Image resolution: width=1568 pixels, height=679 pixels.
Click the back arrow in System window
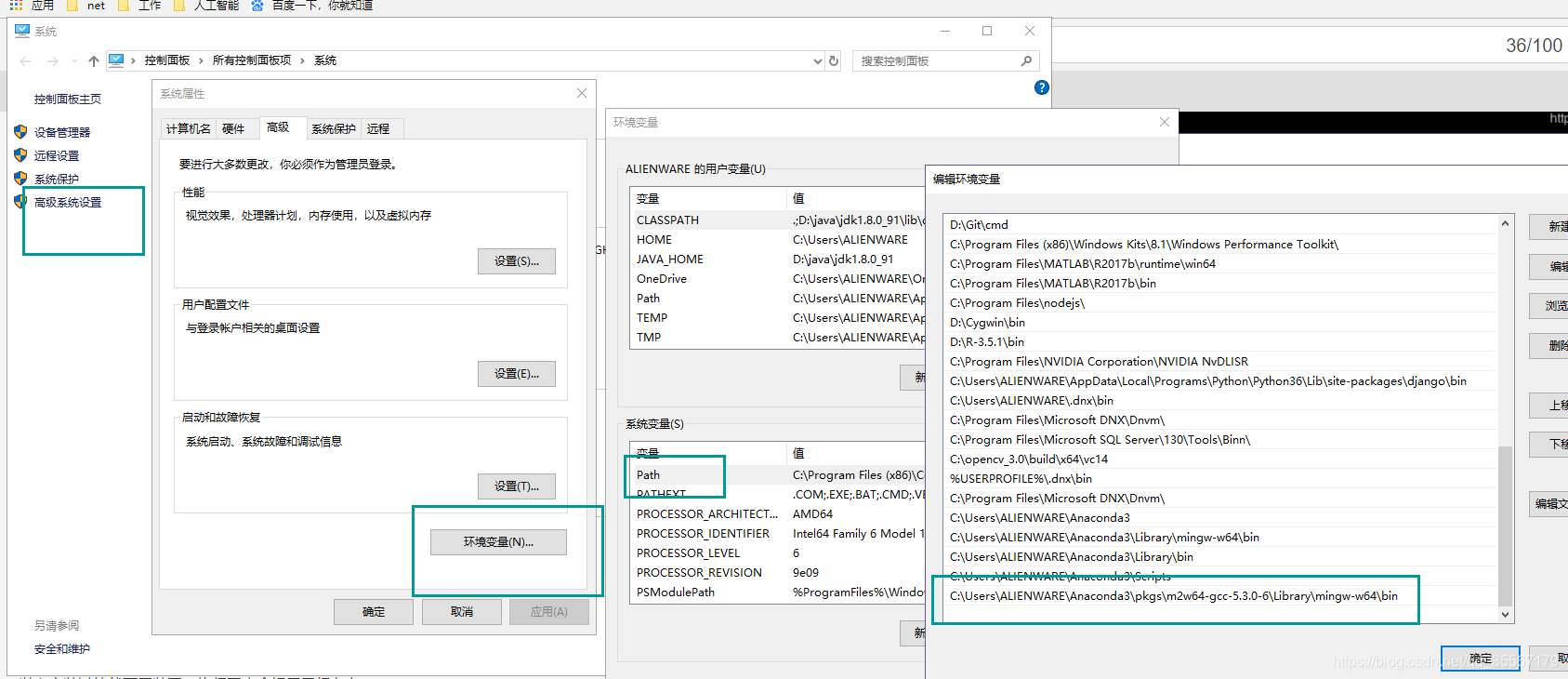tap(25, 61)
